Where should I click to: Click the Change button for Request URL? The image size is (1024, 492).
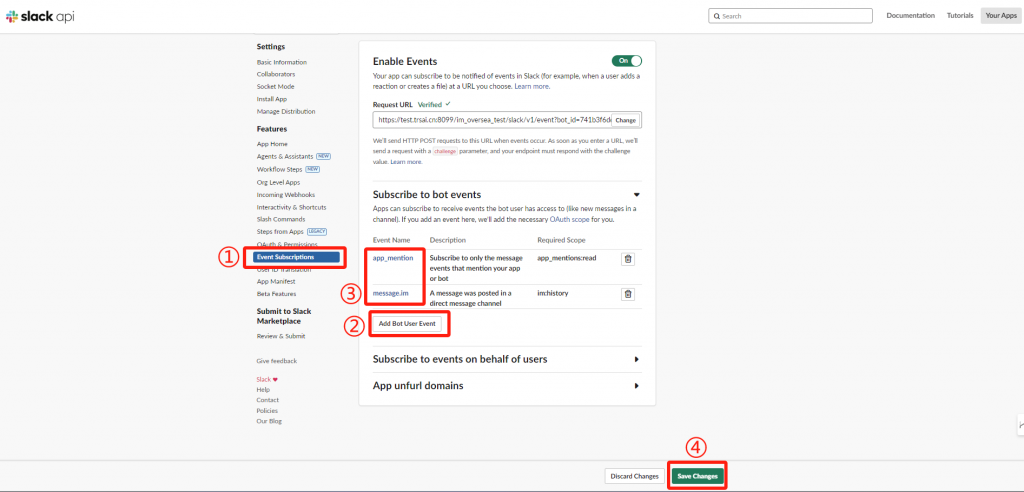tap(626, 120)
